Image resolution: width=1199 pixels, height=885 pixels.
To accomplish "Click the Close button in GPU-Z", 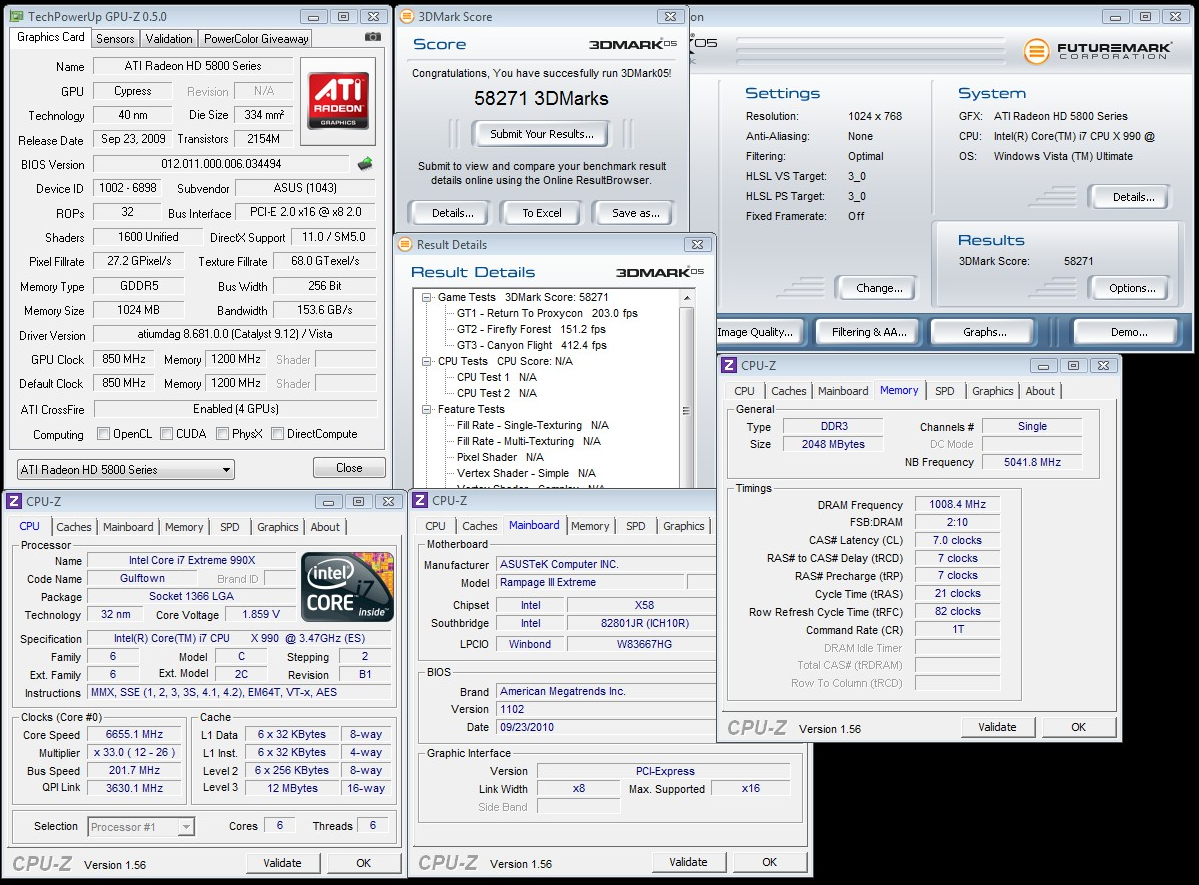I will point(349,468).
